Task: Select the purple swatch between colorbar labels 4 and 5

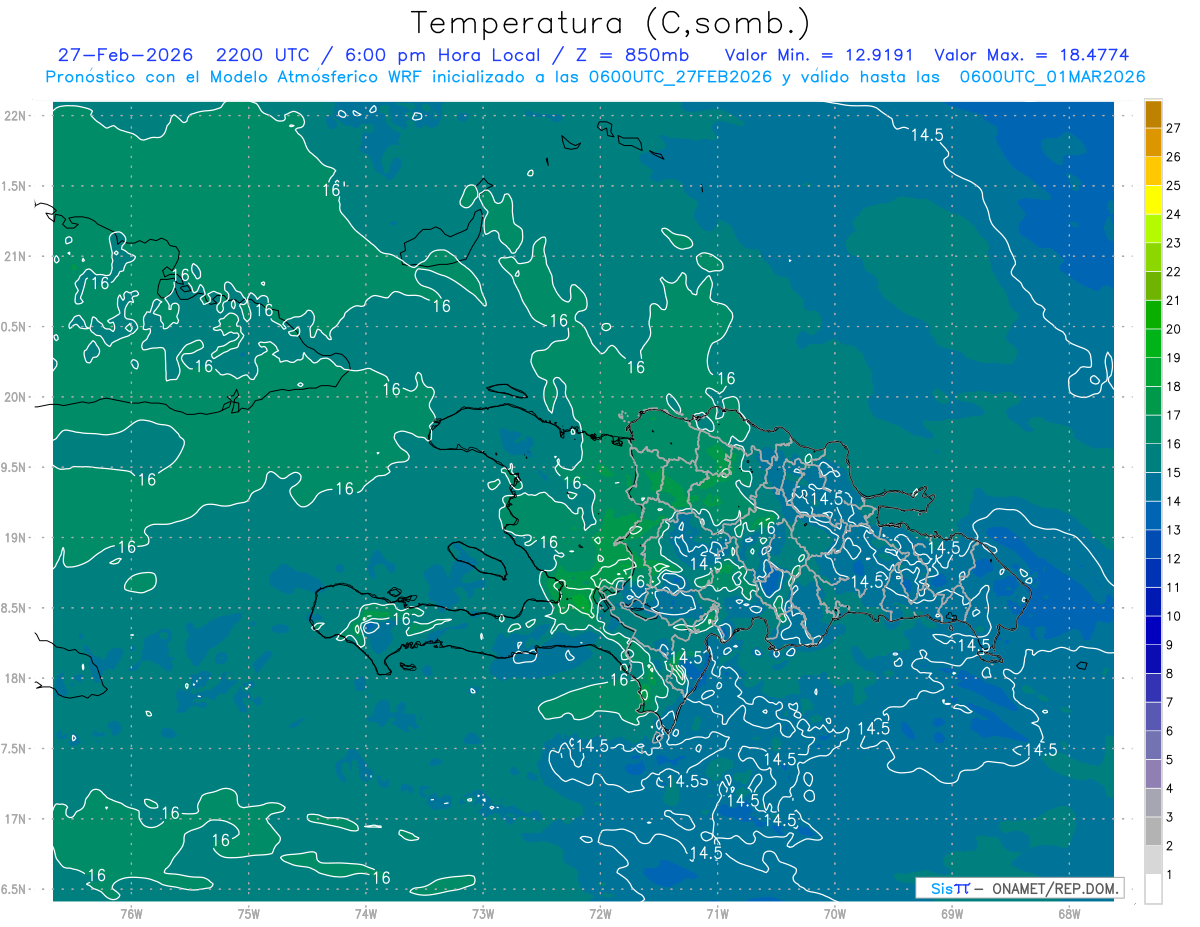Action: coord(1153,774)
